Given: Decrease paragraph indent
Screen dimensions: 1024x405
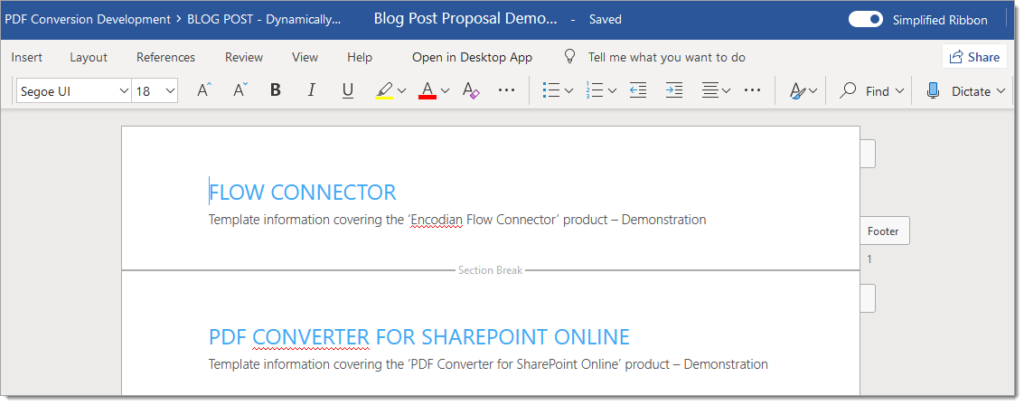Looking at the screenshot, I should [638, 91].
